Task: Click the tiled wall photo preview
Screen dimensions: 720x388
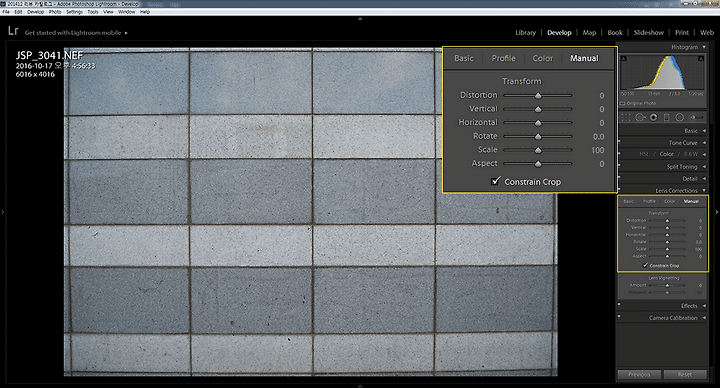Action: coord(310,212)
